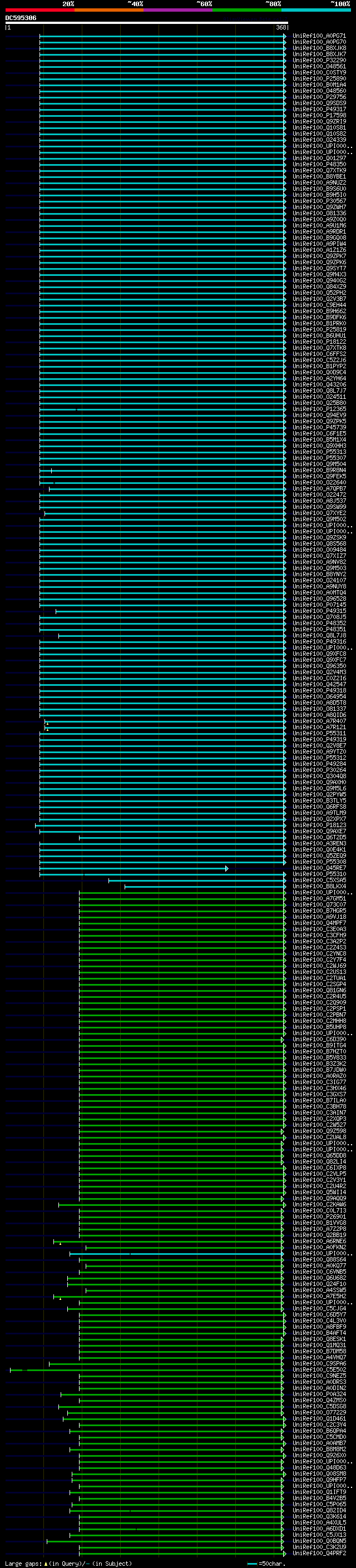
Task: Open the UniRef100_P25890 entry
Action: [x=319, y=78]
